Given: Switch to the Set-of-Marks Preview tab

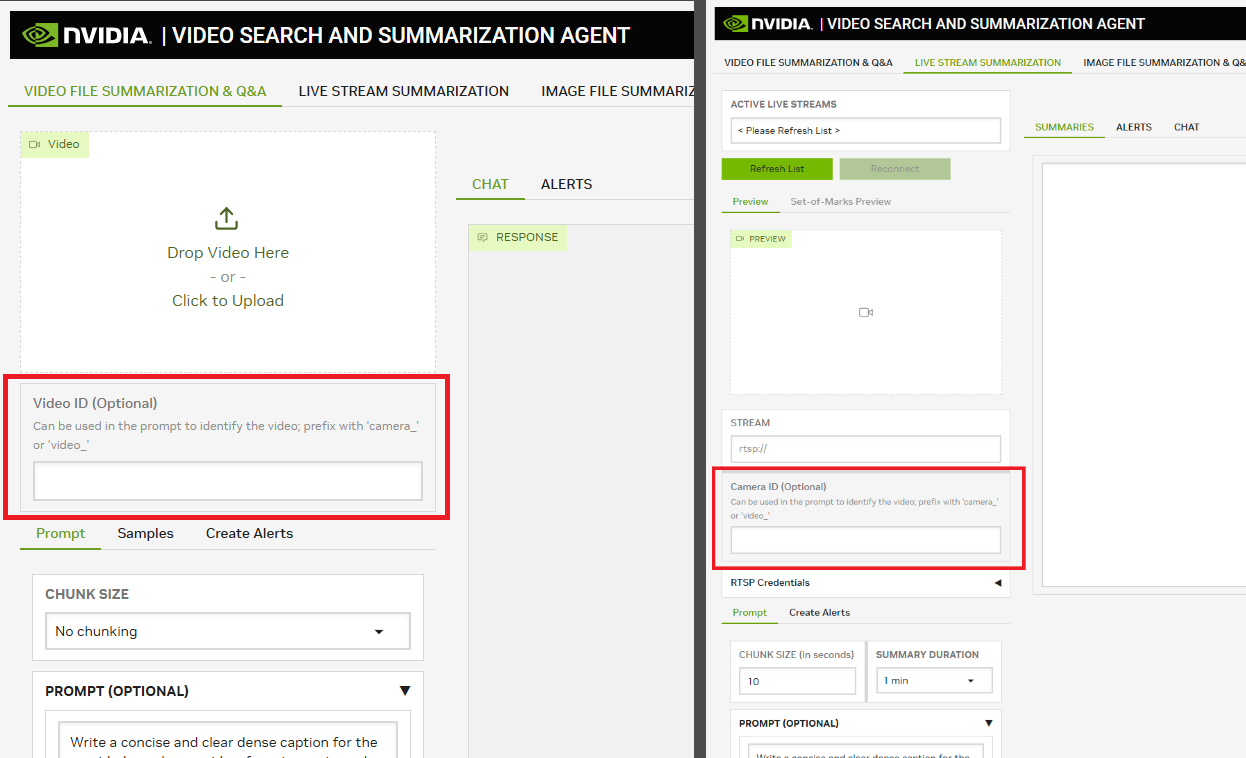Looking at the screenshot, I should (x=840, y=201).
